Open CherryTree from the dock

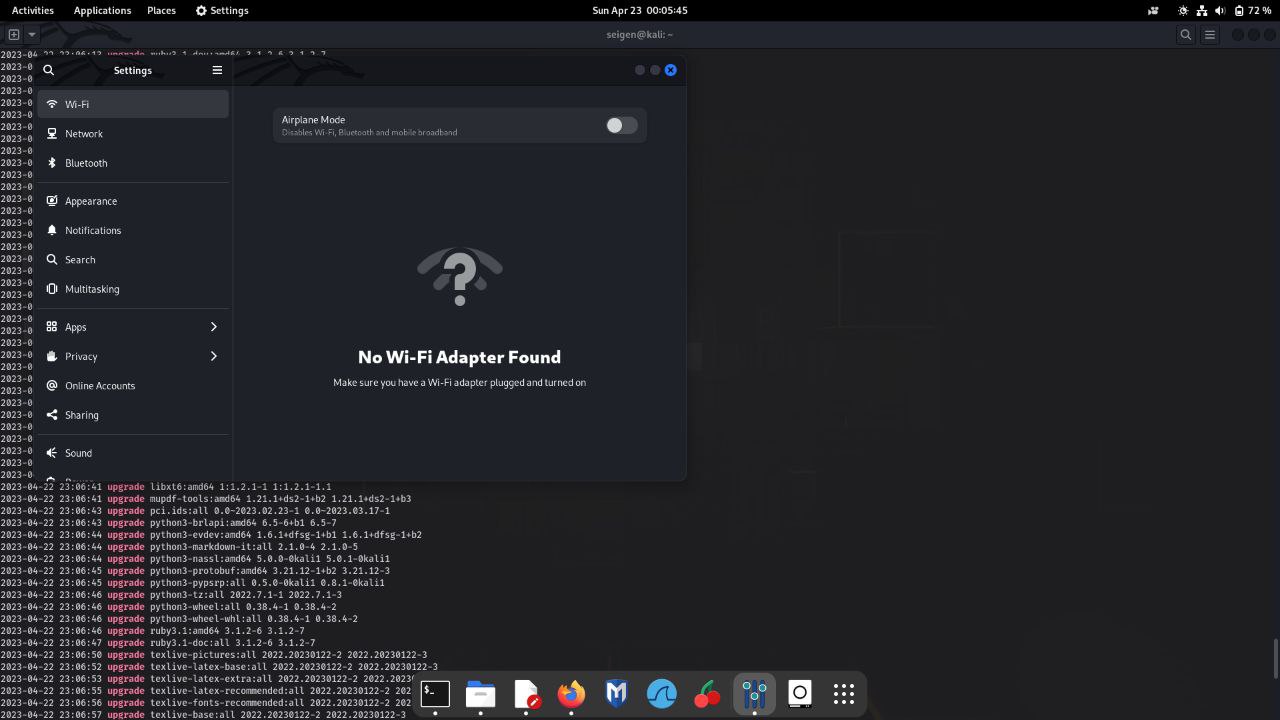click(708, 693)
